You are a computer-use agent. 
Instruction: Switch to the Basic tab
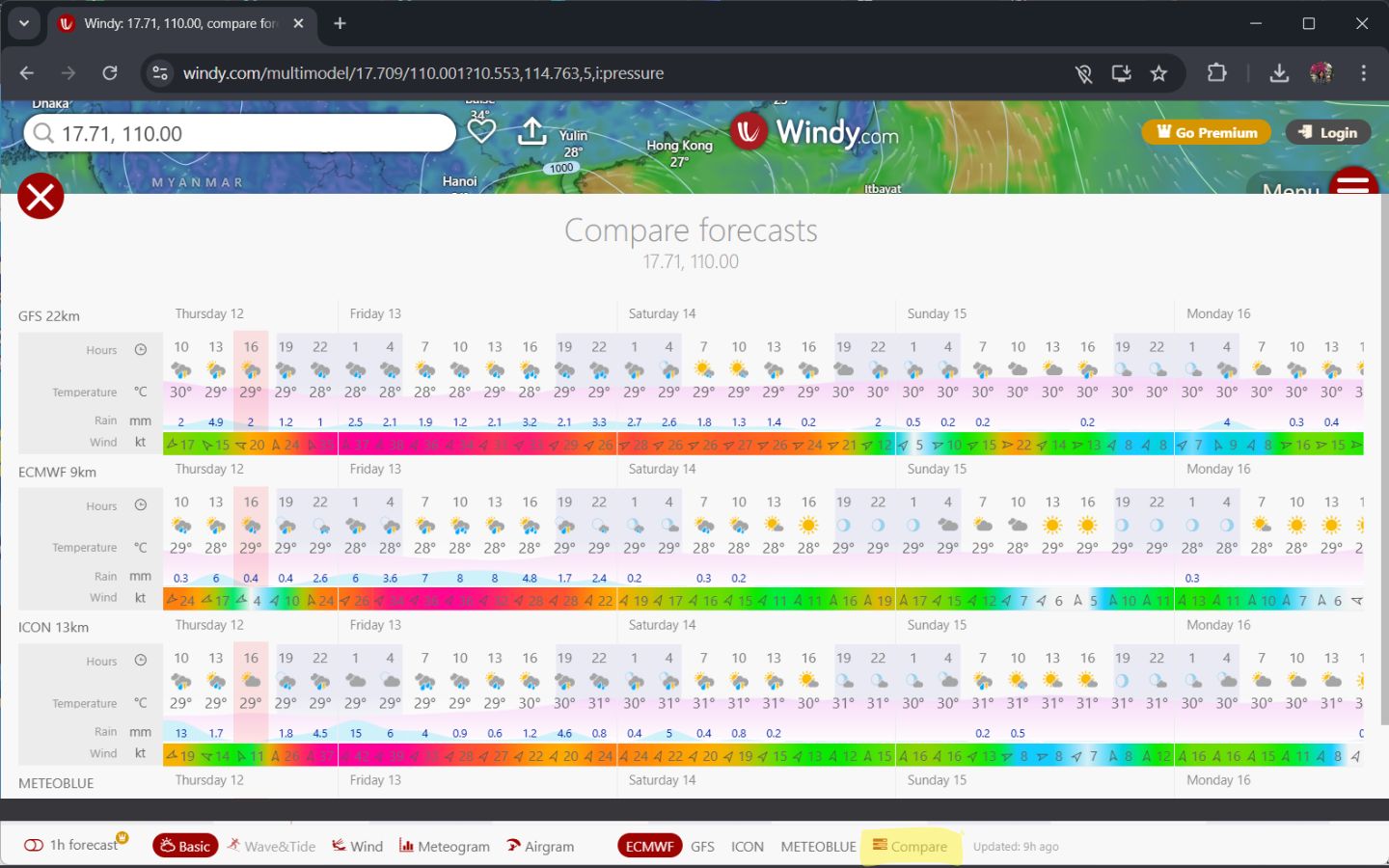[184, 845]
